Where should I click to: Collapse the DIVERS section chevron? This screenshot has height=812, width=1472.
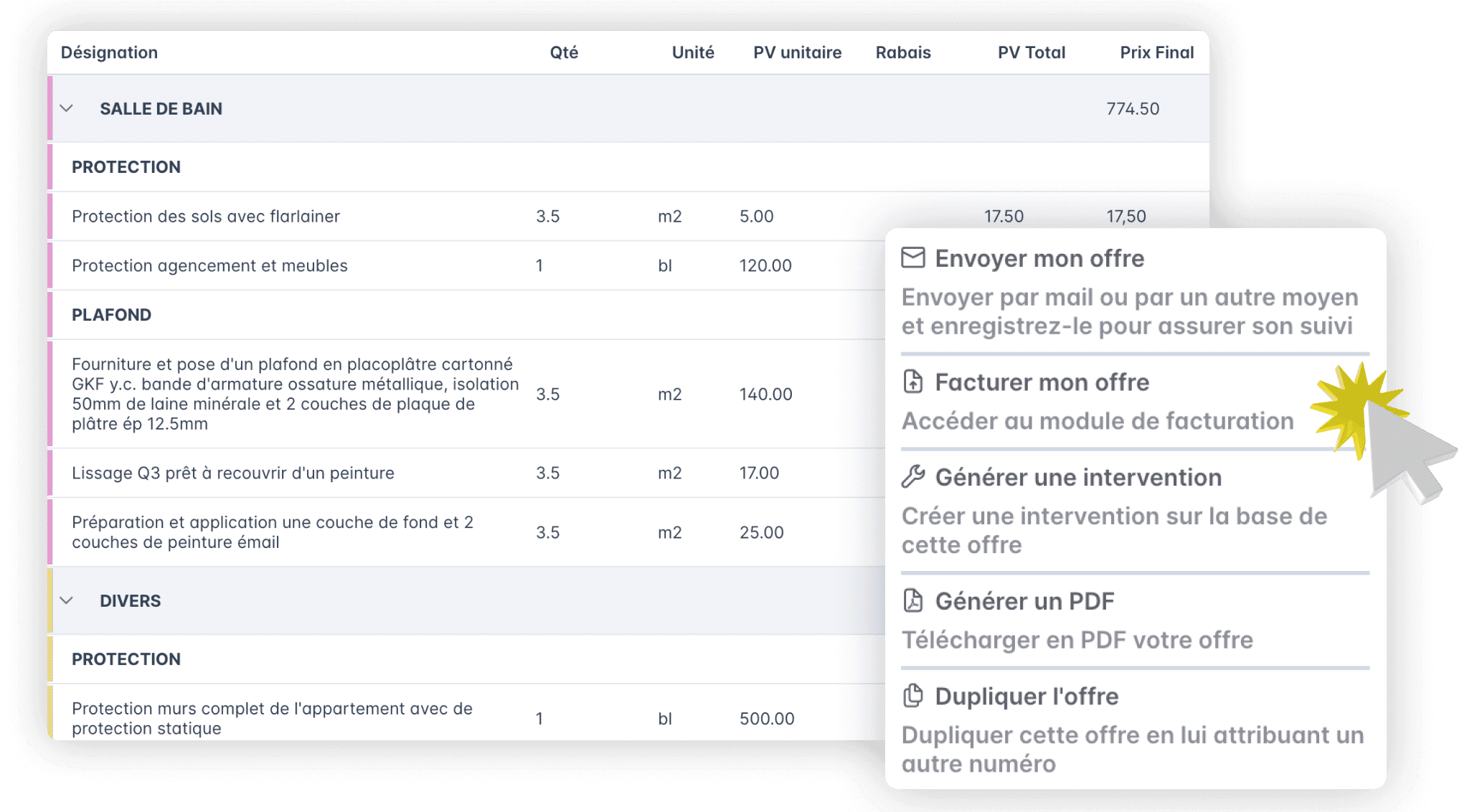click(x=67, y=600)
